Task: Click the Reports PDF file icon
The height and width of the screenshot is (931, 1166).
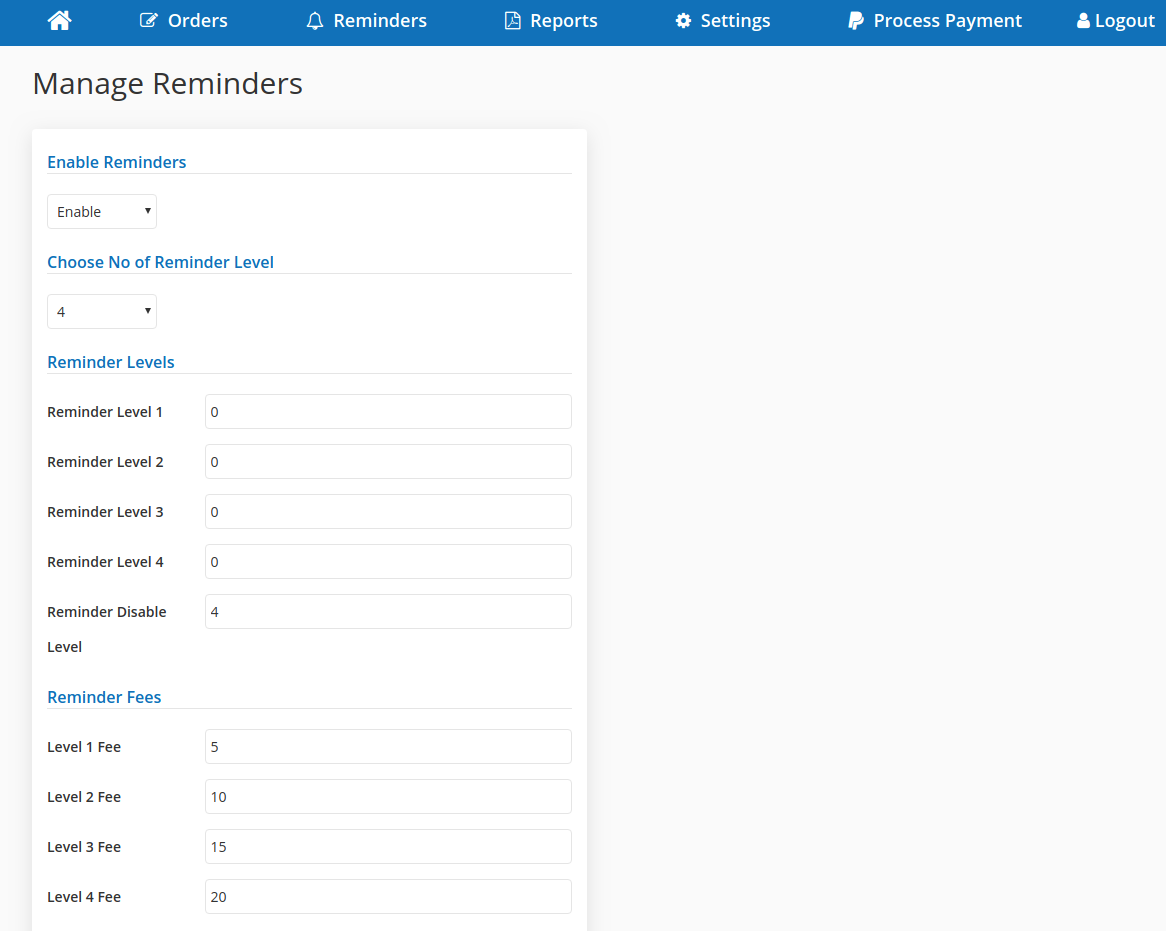Action: (x=512, y=21)
